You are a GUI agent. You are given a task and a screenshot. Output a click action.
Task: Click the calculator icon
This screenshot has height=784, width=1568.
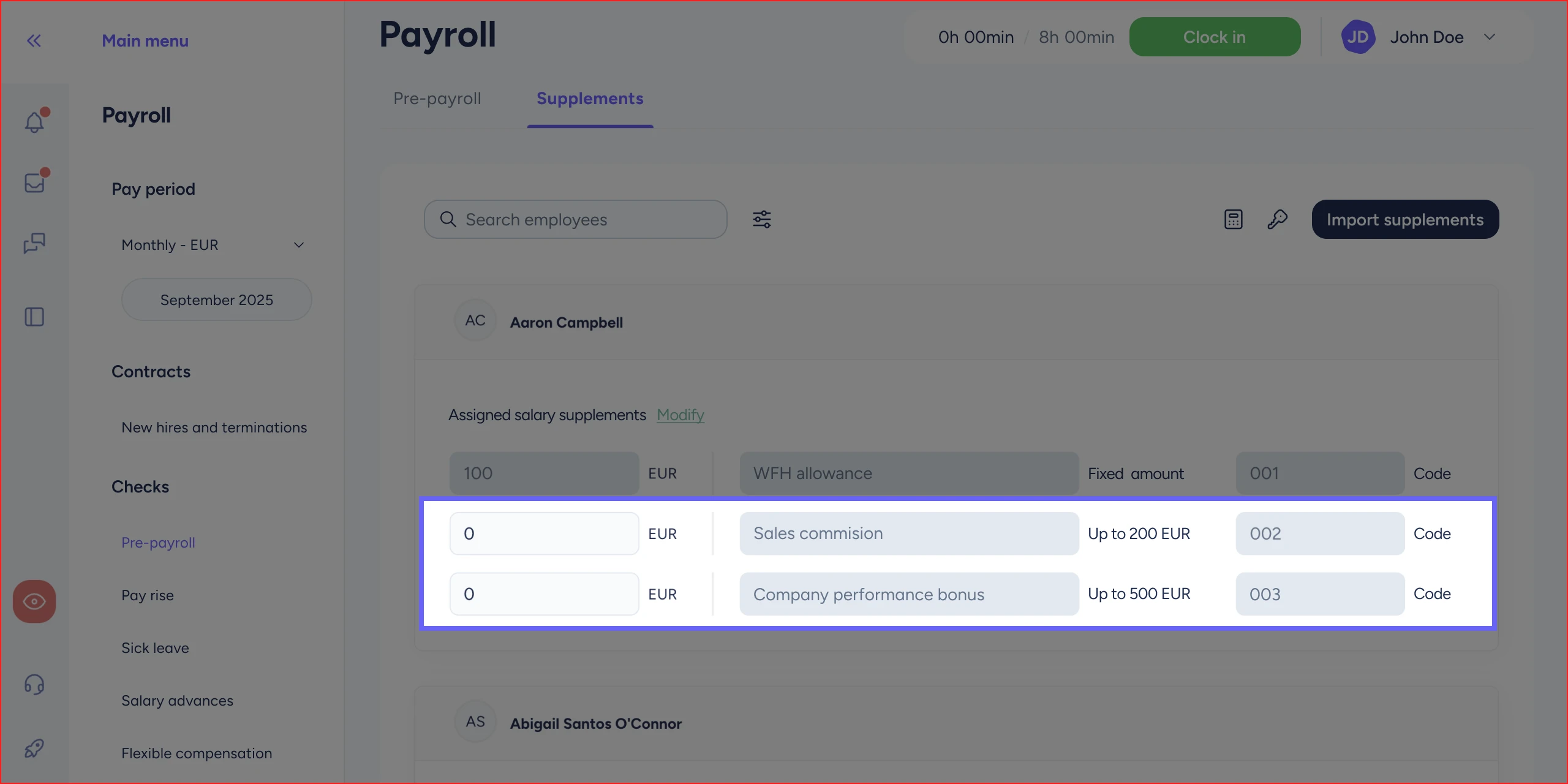pyautogui.click(x=1233, y=219)
